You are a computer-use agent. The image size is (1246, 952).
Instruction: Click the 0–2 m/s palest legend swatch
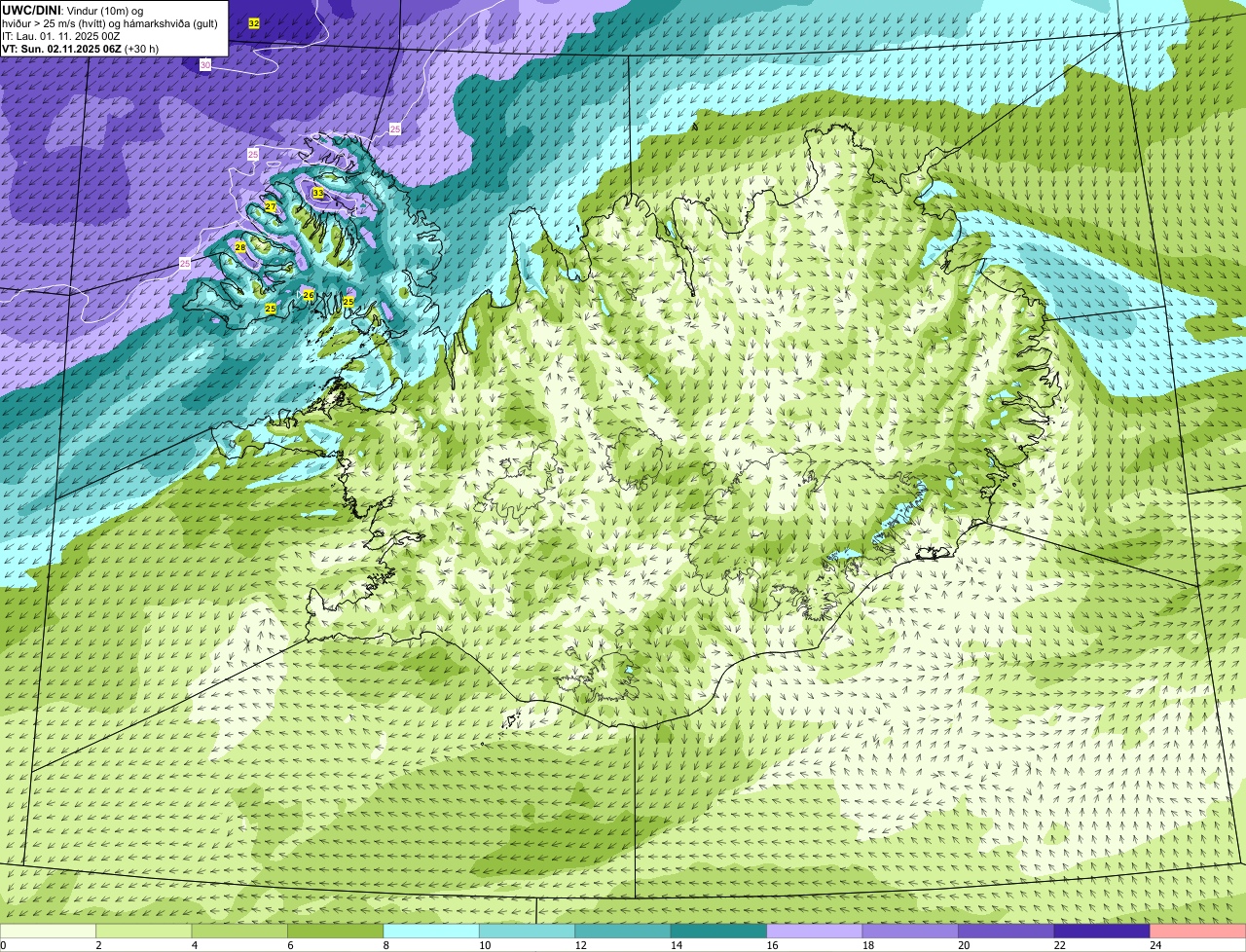(49, 931)
